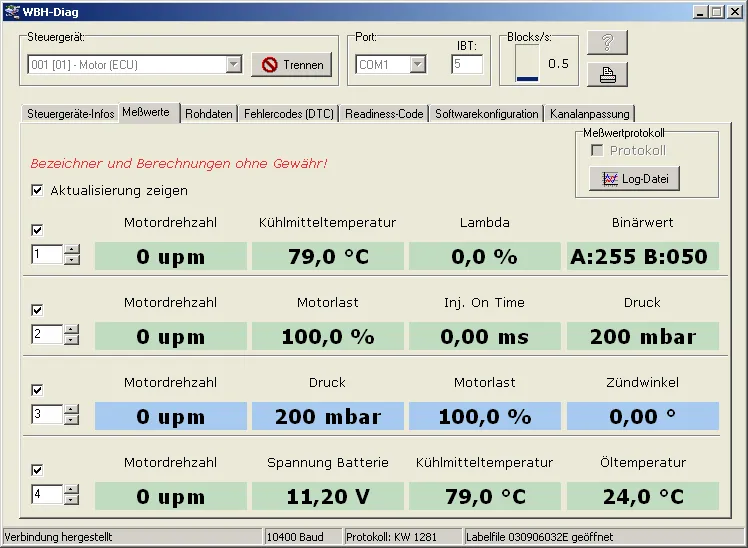
Task: Click group number field showing 3
Action: [x=47, y=414]
